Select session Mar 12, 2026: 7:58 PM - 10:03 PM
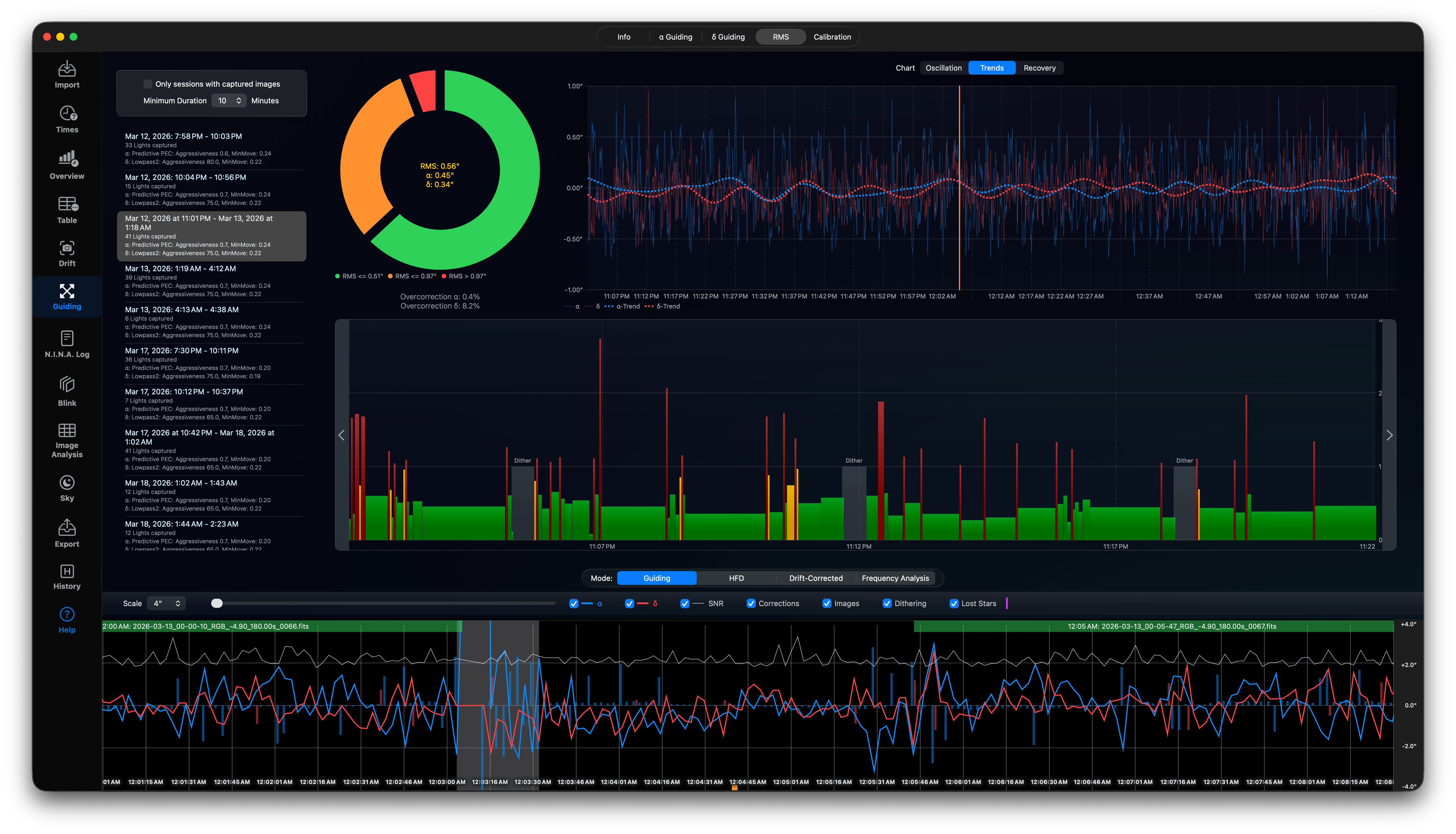 (211, 149)
